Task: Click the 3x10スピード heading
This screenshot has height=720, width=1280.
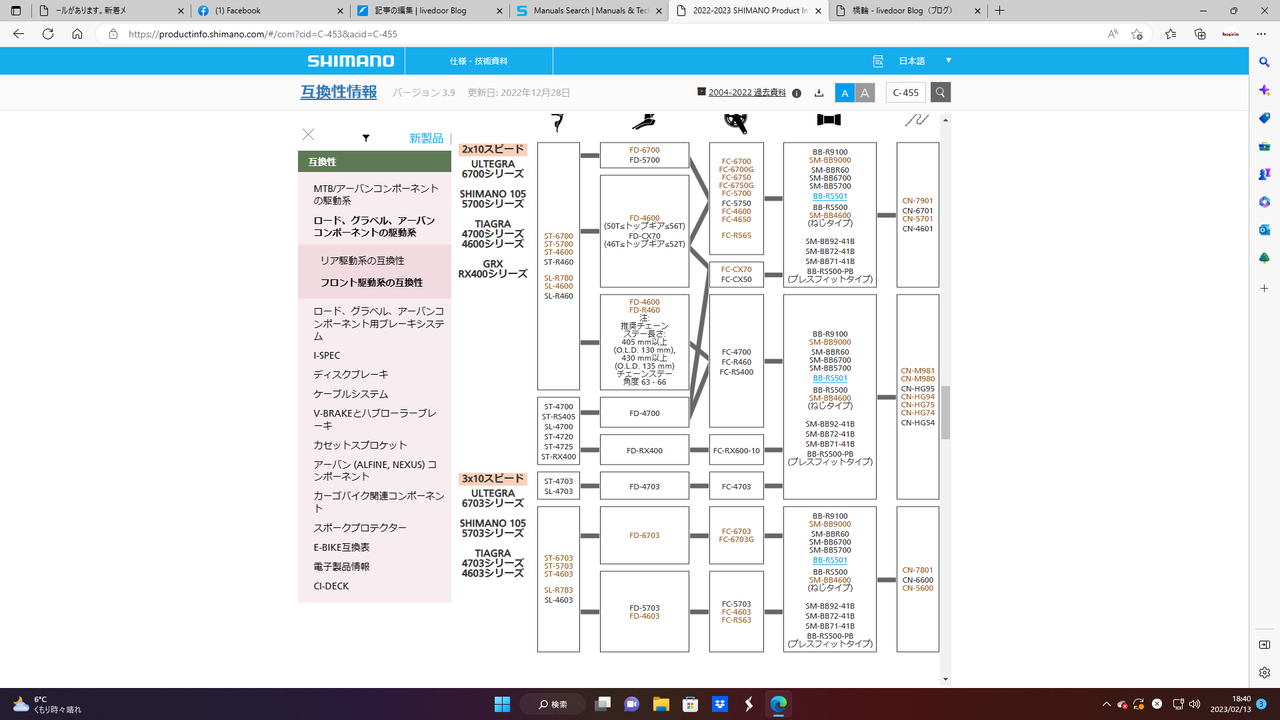Action: 492,479
